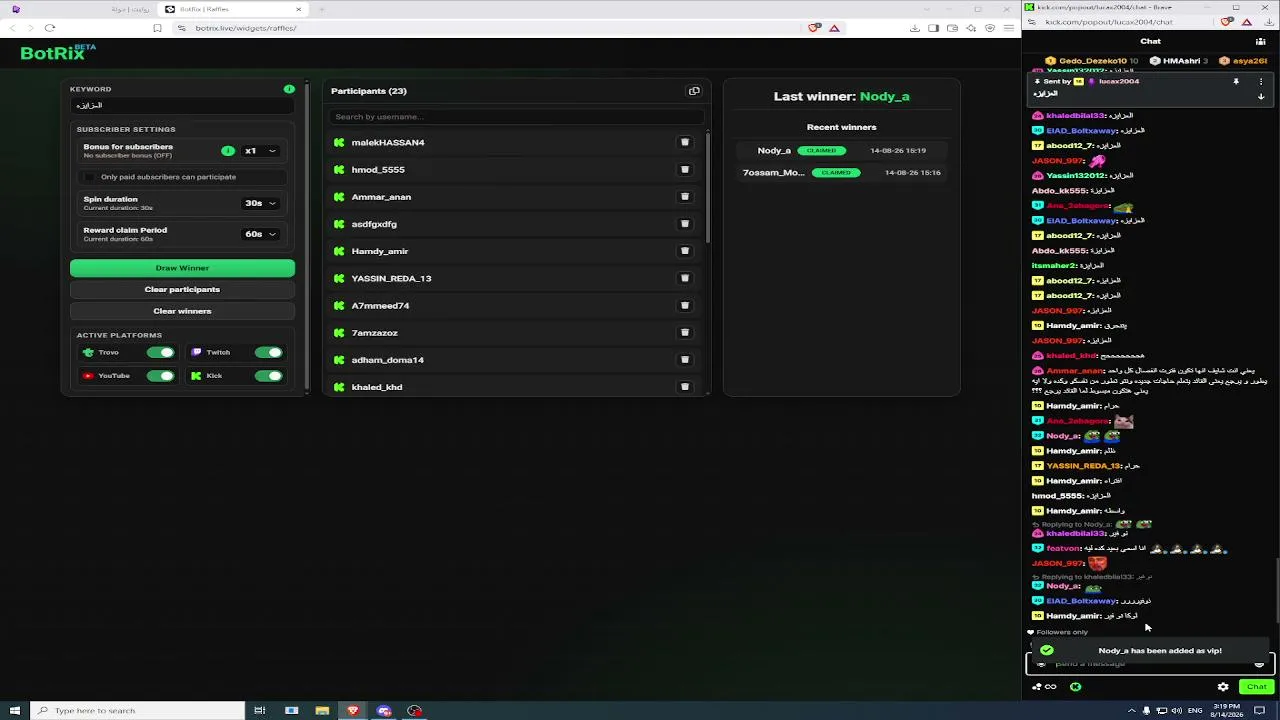Close the BotRix | Raffles tab
The width and height of the screenshot is (1280, 720).
(x=298, y=9)
